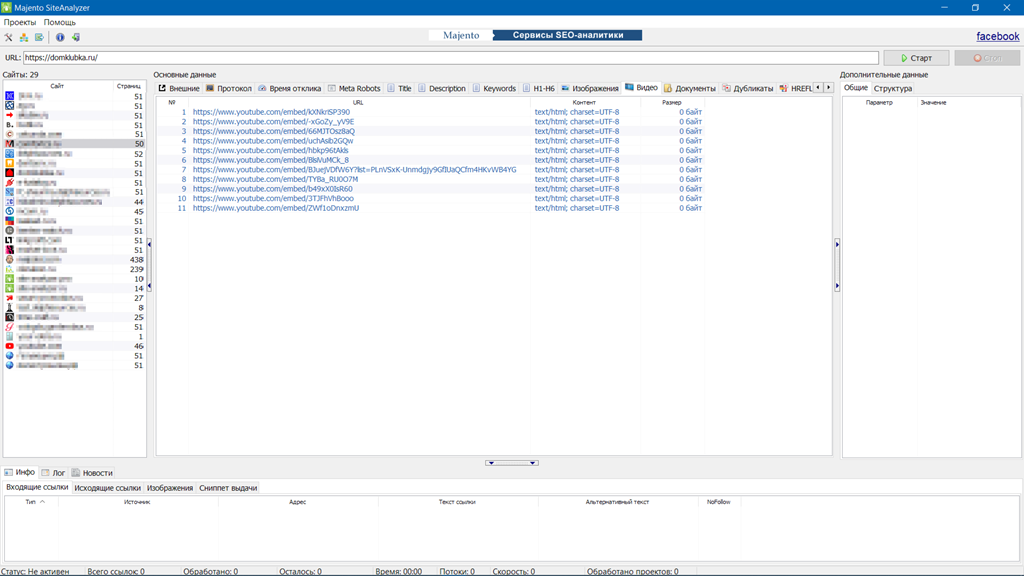The image size is (1024, 576).
Task: Switch back to the Majento view
Action: [462, 34]
